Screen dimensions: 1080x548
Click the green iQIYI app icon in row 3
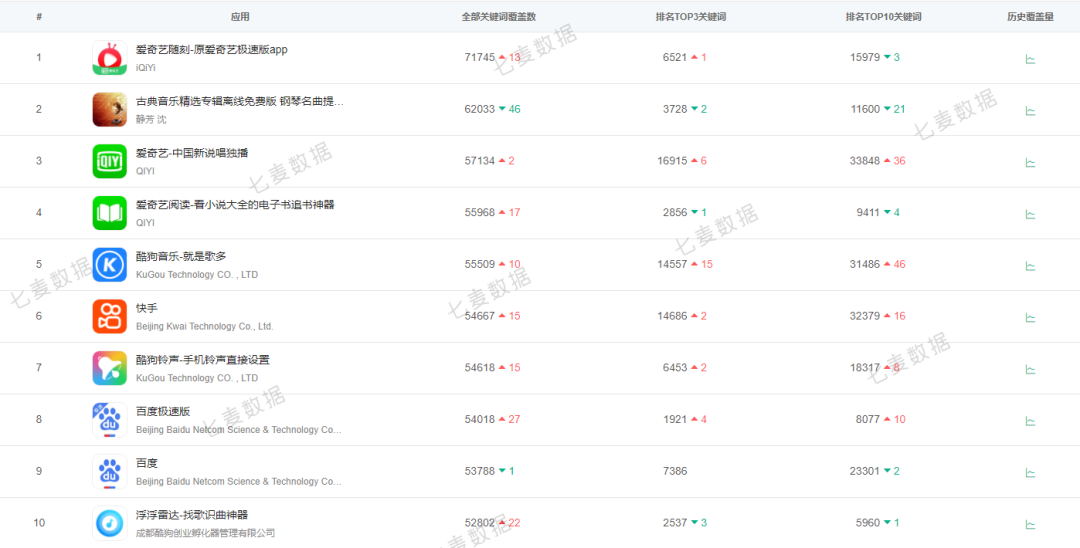point(110,161)
